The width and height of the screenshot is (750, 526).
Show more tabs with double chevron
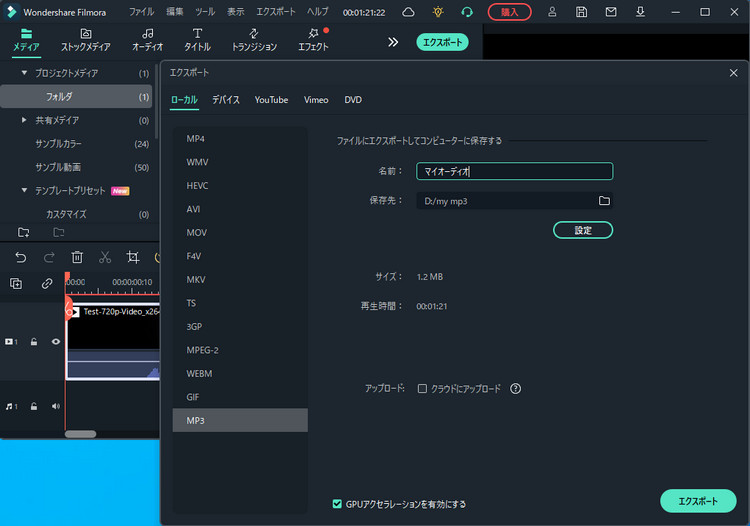393,42
